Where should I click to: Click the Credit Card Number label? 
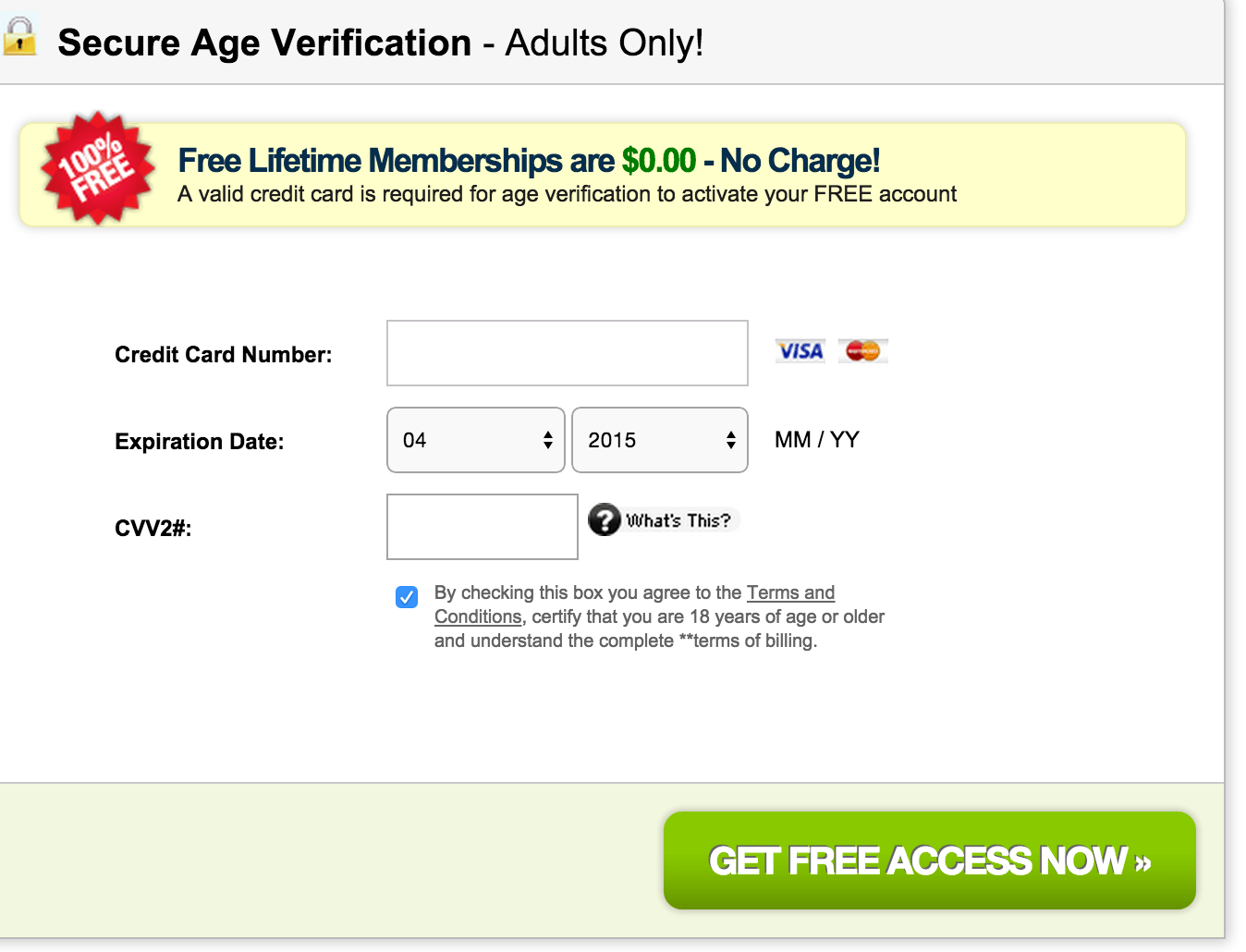(224, 355)
